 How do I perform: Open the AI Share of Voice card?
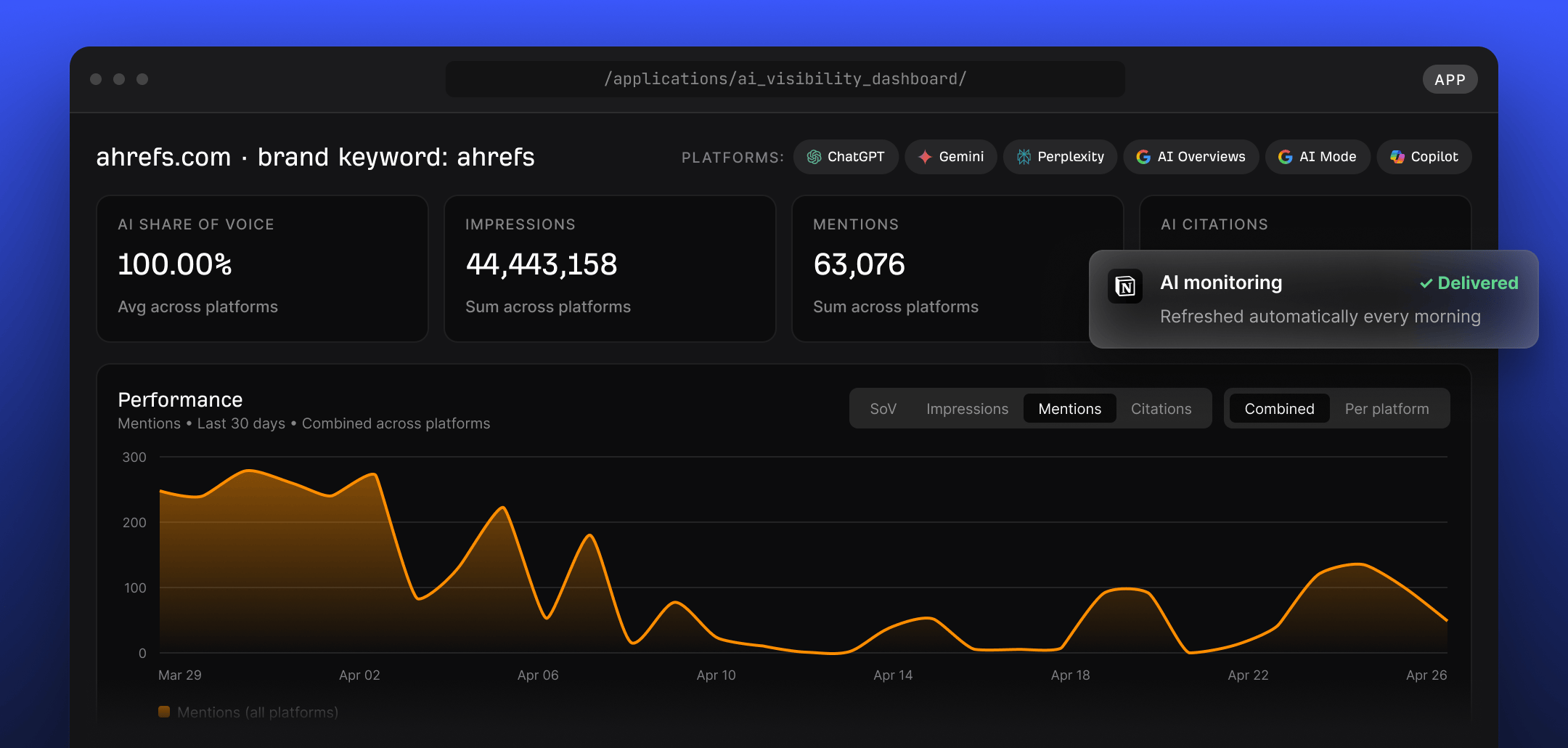coord(262,269)
